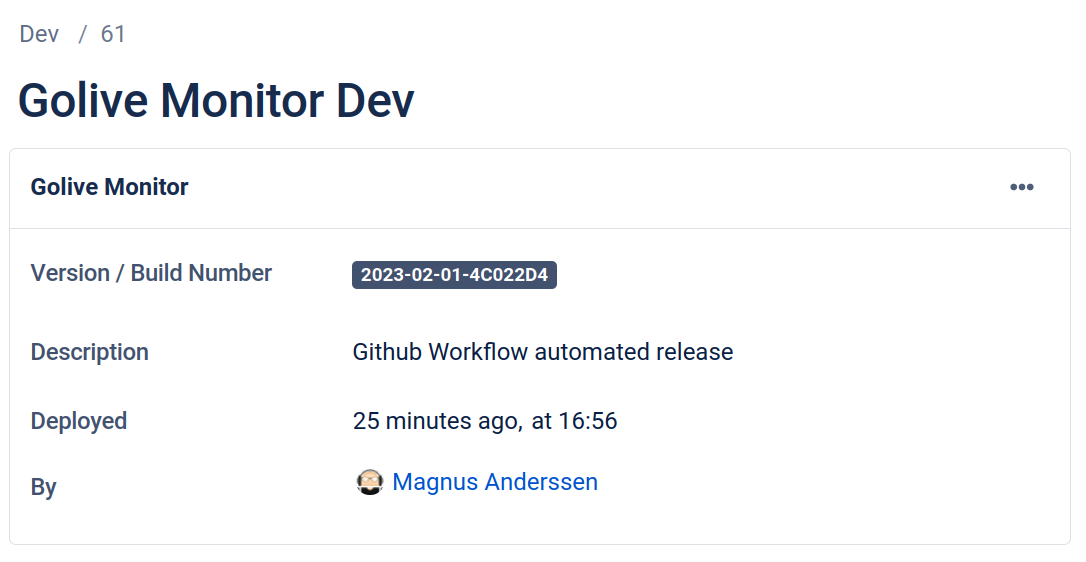Open the Magnus Anderssen profile link
Viewport: 1086px width, 562px height.
tap(495, 482)
